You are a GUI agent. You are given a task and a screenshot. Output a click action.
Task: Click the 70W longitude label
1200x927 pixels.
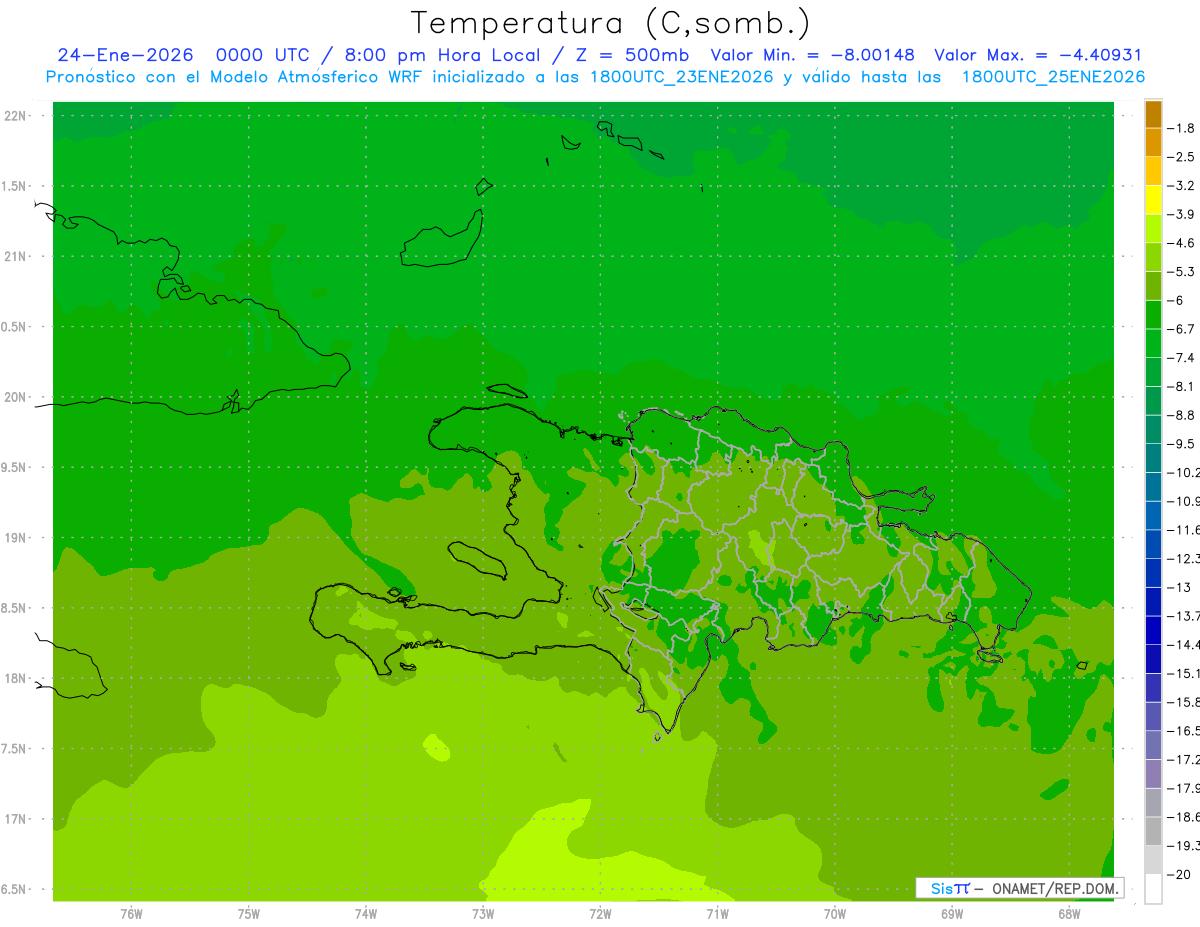click(835, 914)
